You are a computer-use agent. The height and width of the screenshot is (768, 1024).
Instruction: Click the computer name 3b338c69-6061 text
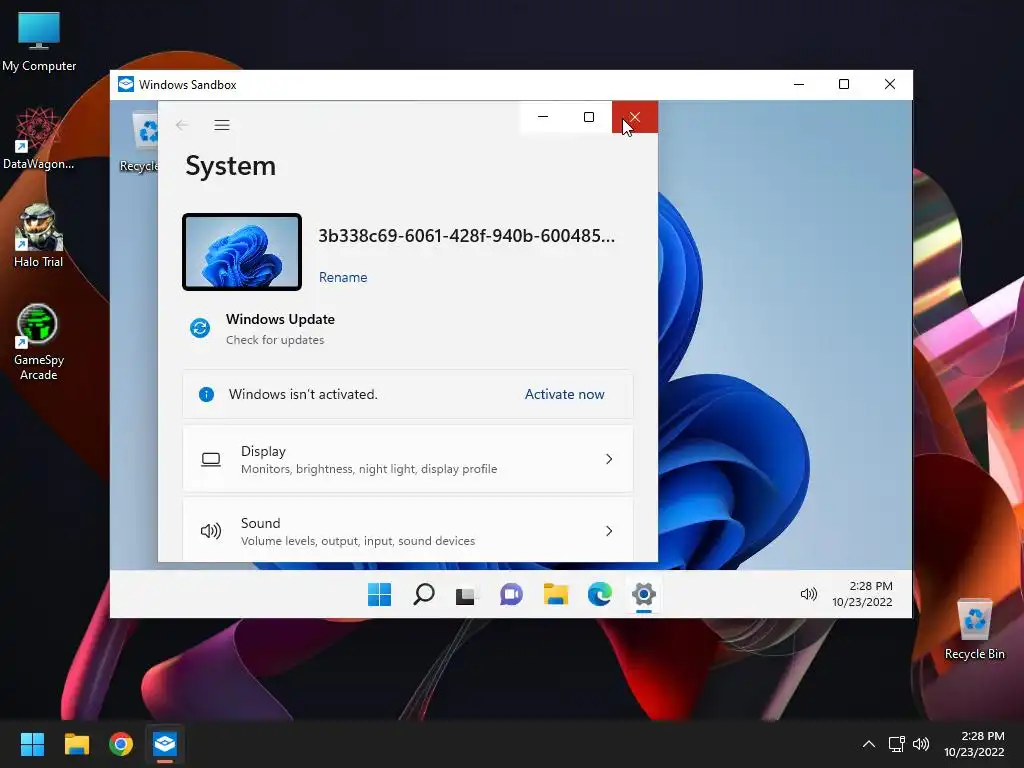point(466,236)
